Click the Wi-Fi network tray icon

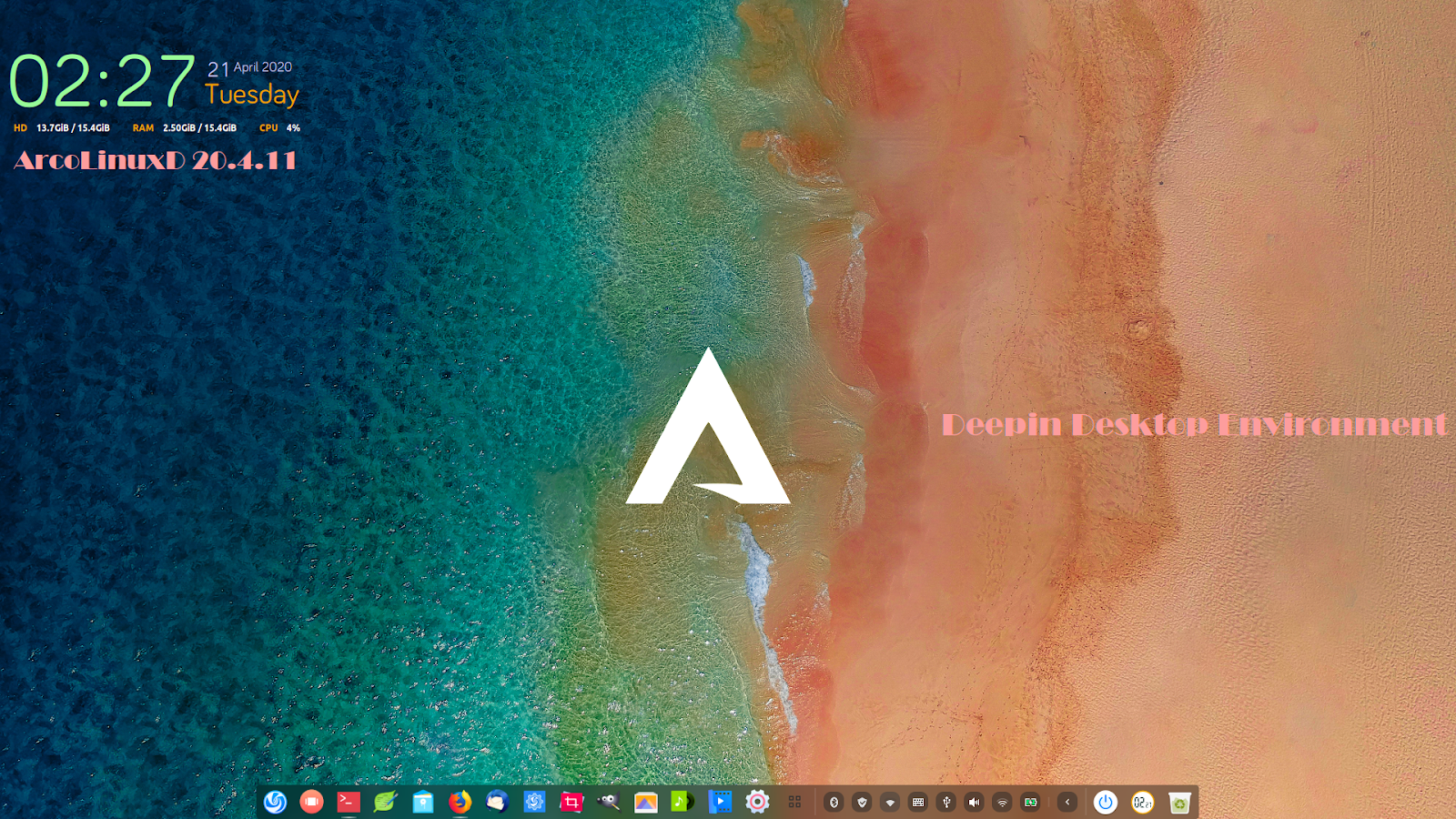[1002, 802]
